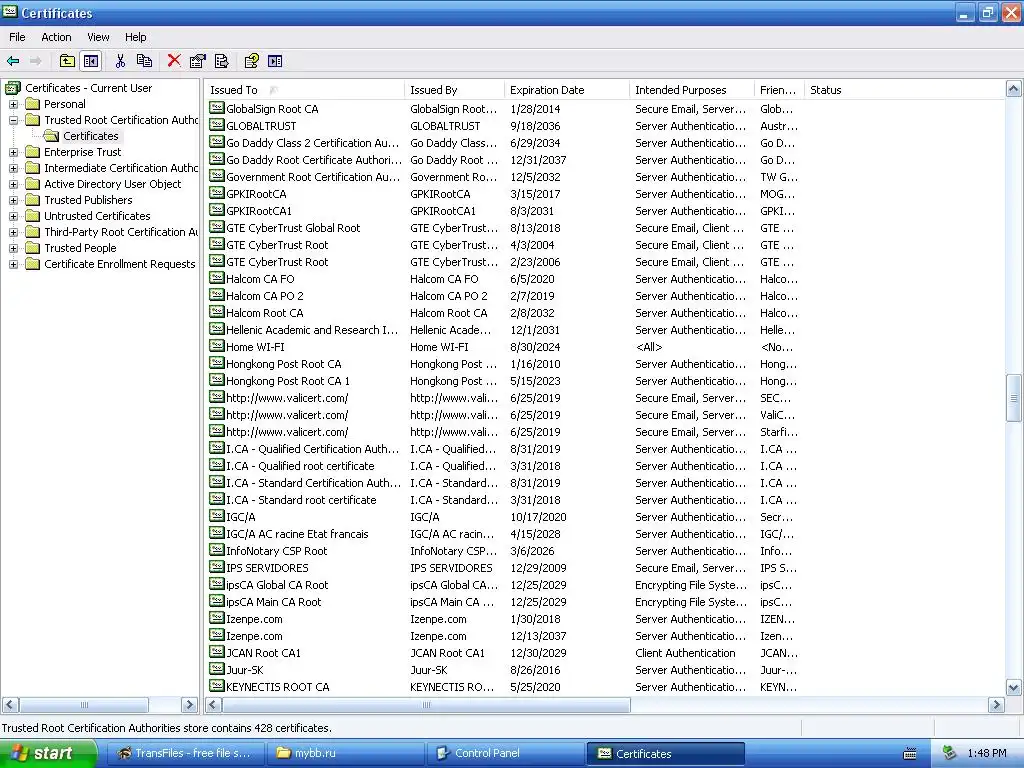Click list horizontal scrollbar right arrow
1024x768 pixels.
(996, 704)
